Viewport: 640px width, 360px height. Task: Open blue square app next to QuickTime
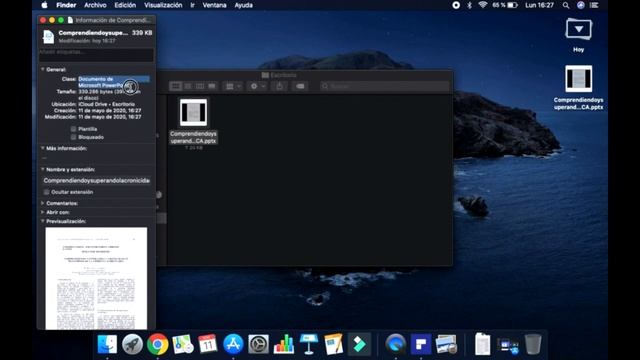pyautogui.click(x=421, y=344)
